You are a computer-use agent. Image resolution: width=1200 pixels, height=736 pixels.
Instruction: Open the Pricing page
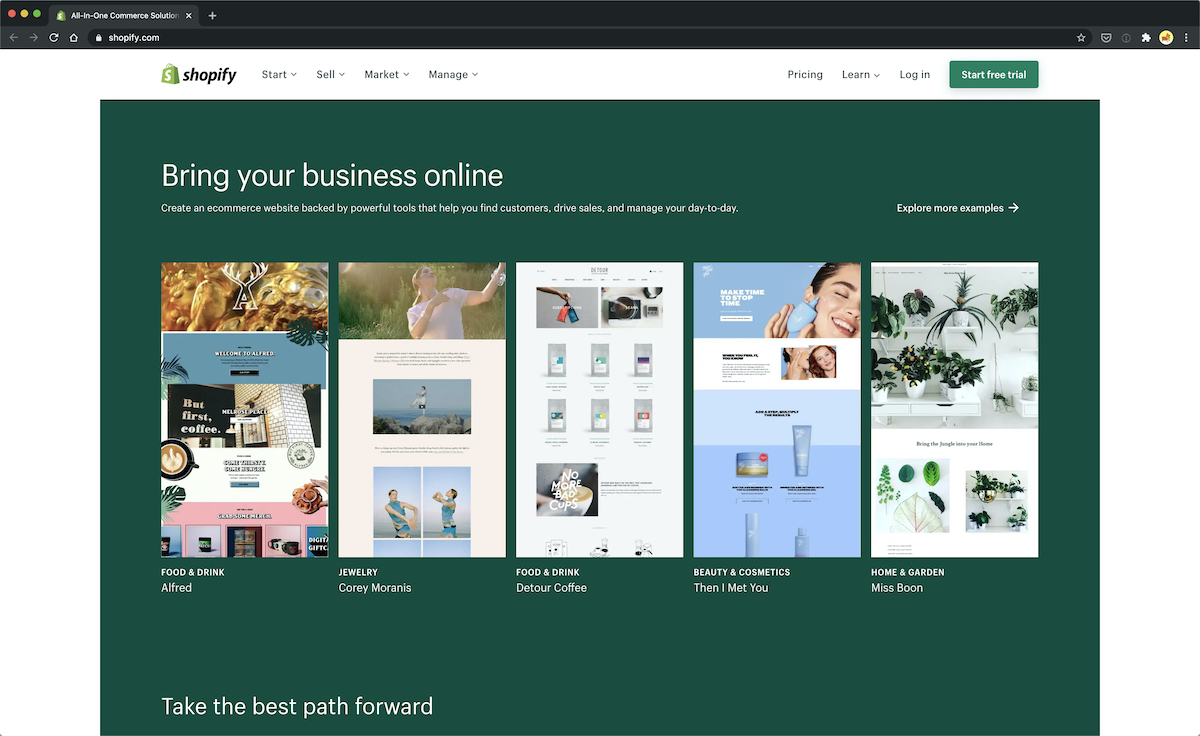(805, 74)
